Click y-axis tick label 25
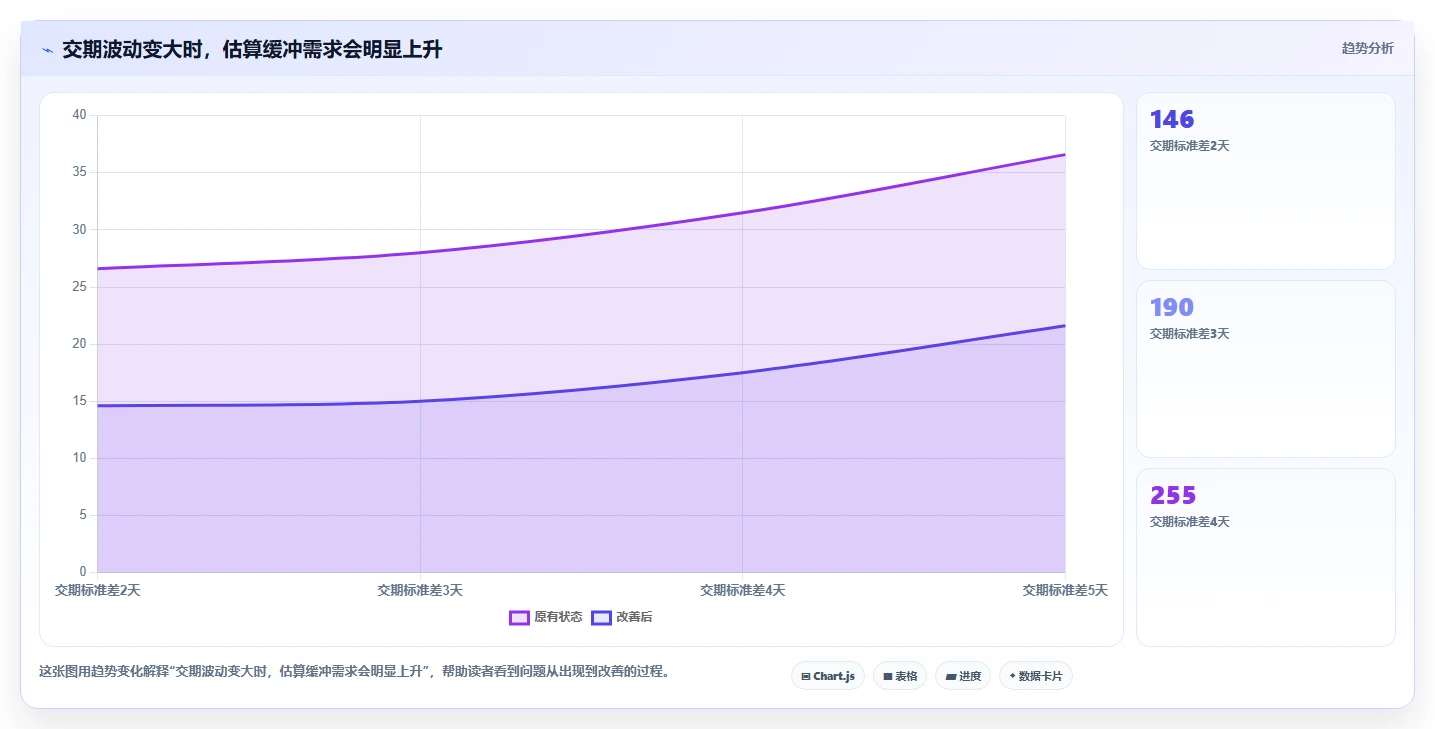1435x729 pixels. coord(80,287)
